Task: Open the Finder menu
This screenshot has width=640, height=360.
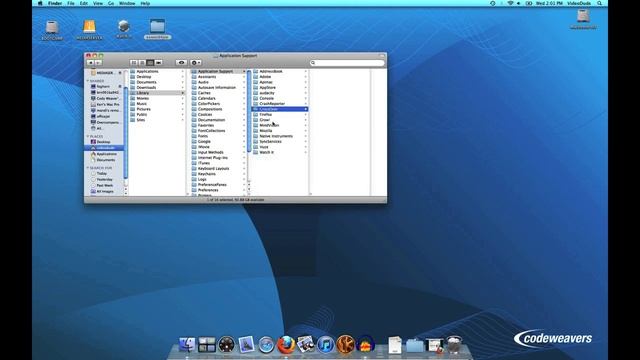Action: (x=55, y=3)
